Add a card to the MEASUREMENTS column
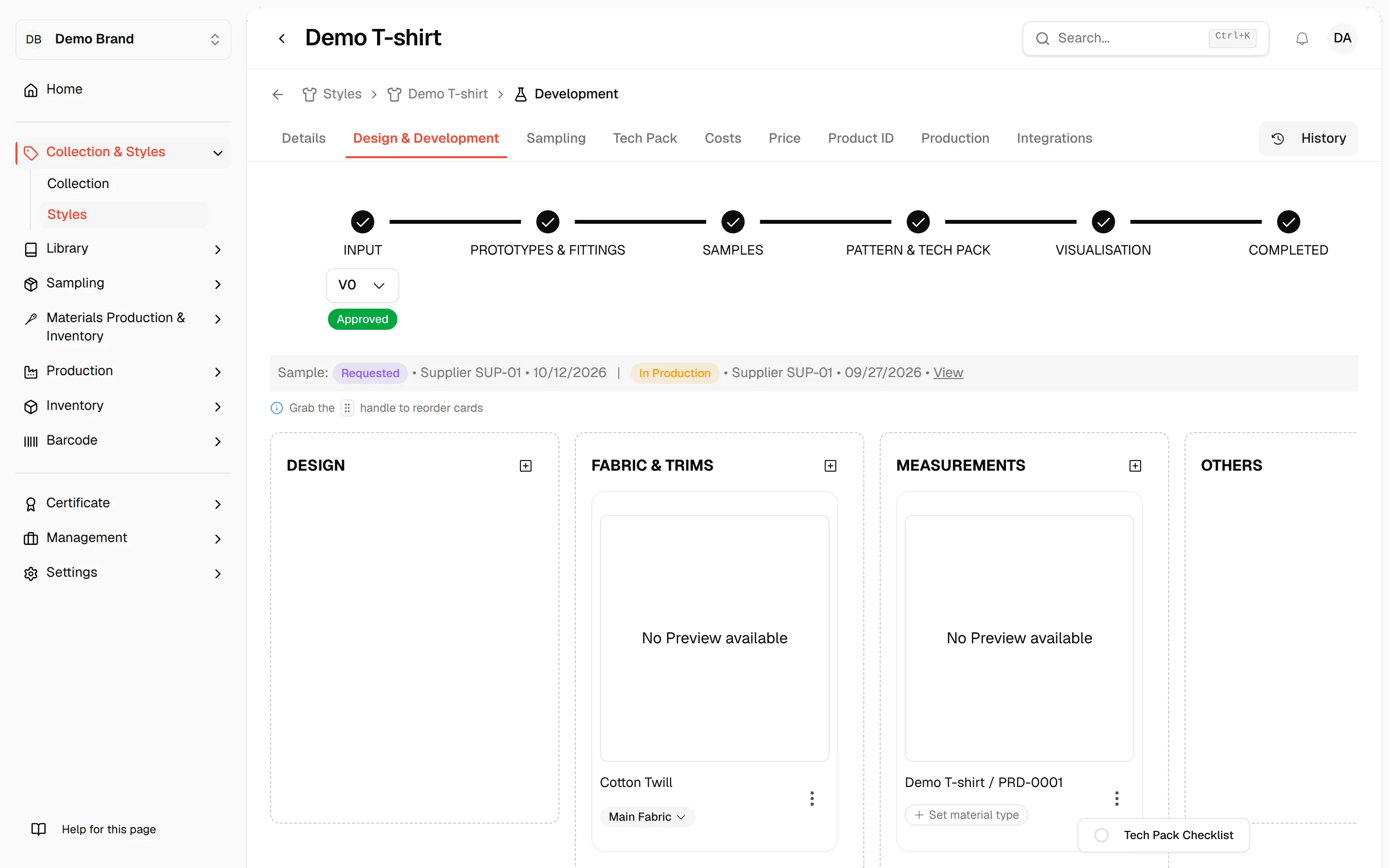The width and height of the screenshot is (1389, 868). coord(1135,465)
